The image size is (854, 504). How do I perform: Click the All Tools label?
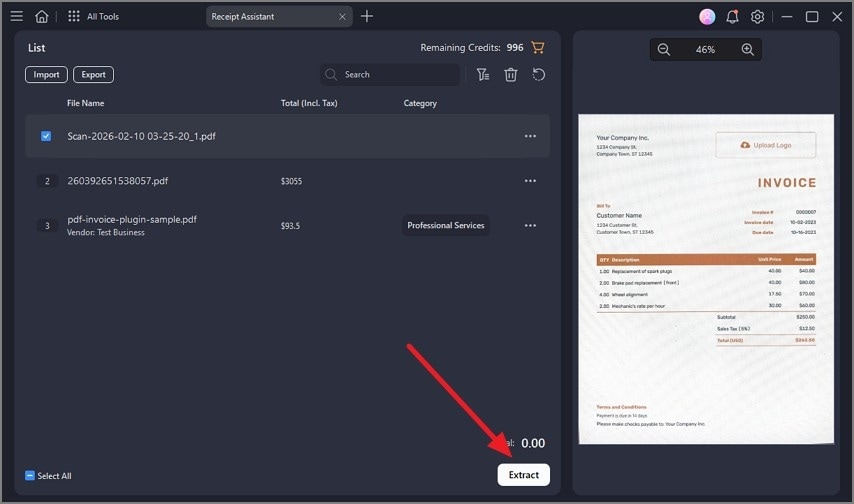coord(103,17)
